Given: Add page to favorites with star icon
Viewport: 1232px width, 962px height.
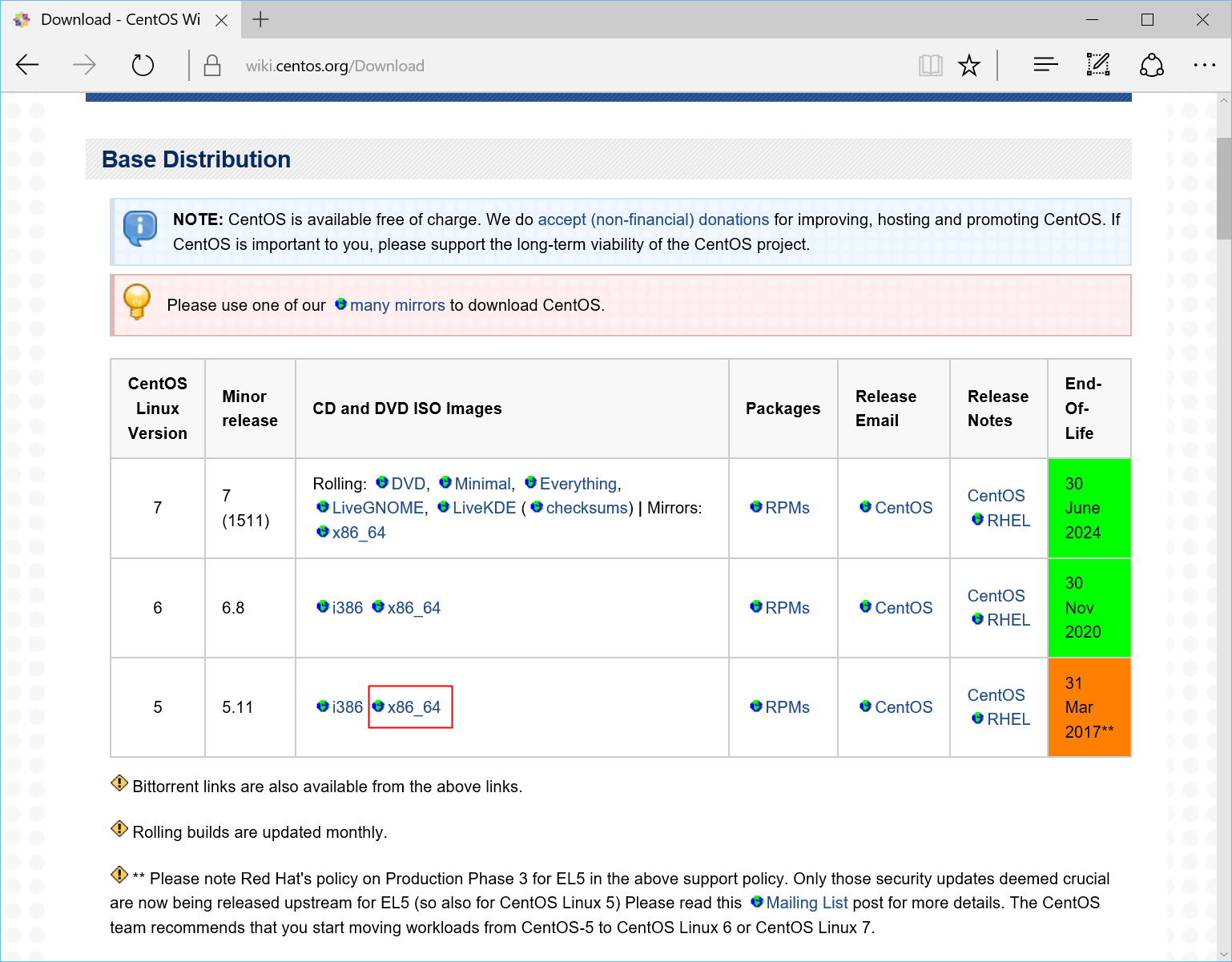Looking at the screenshot, I should 969,66.
